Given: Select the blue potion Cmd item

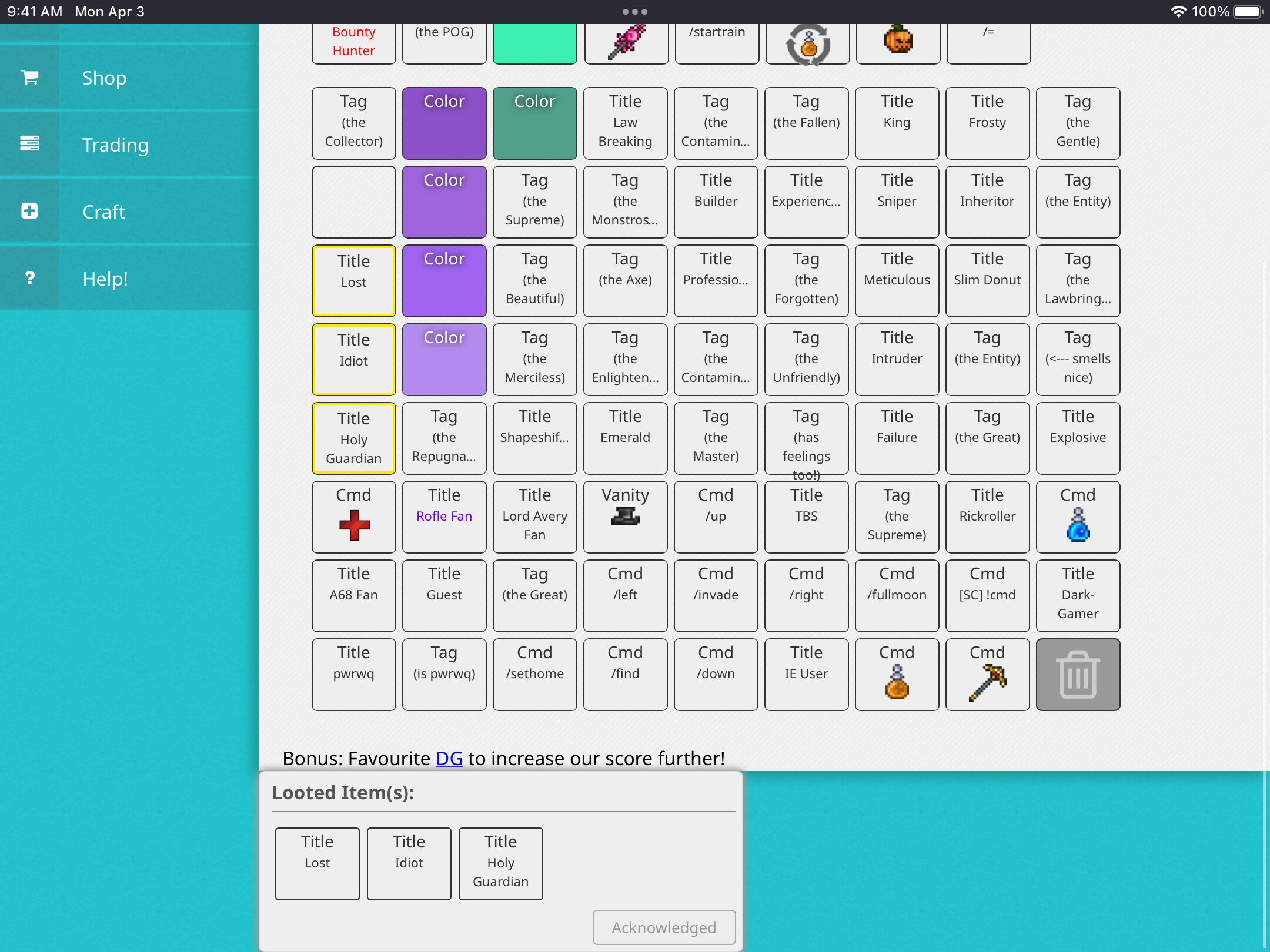Looking at the screenshot, I should coord(1078,517).
